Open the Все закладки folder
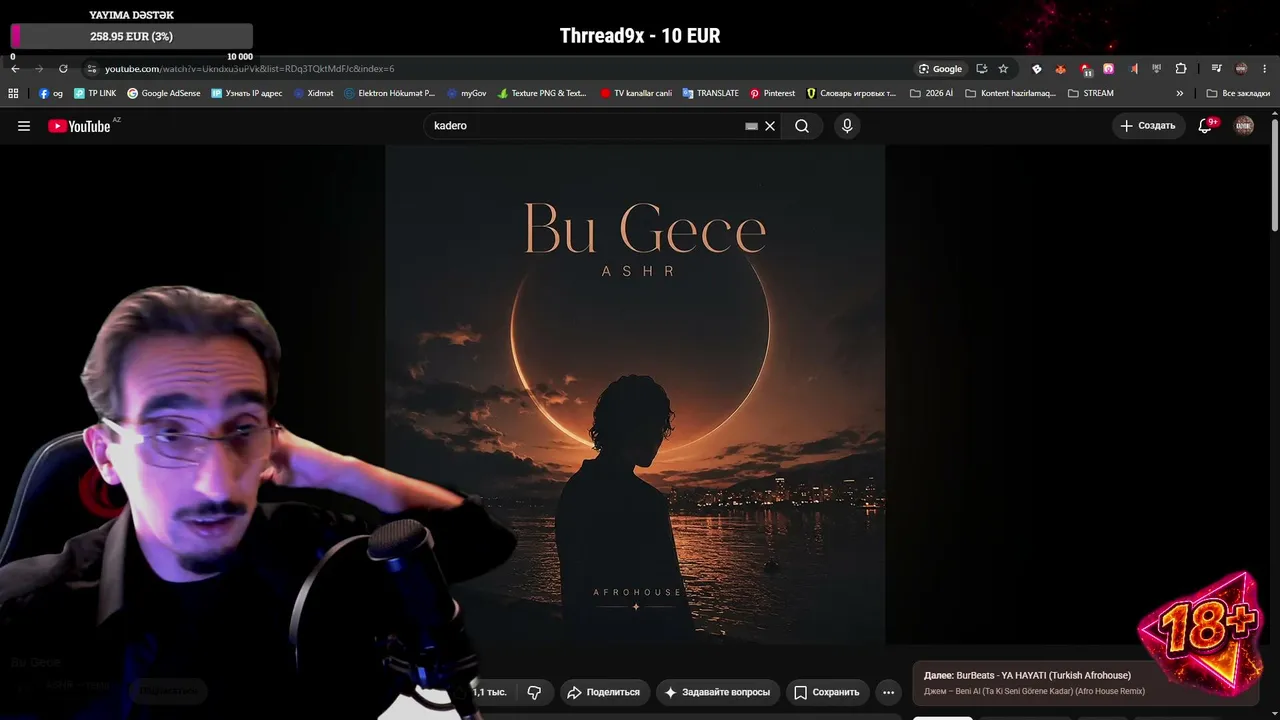This screenshot has width=1280, height=720. [x=1238, y=93]
